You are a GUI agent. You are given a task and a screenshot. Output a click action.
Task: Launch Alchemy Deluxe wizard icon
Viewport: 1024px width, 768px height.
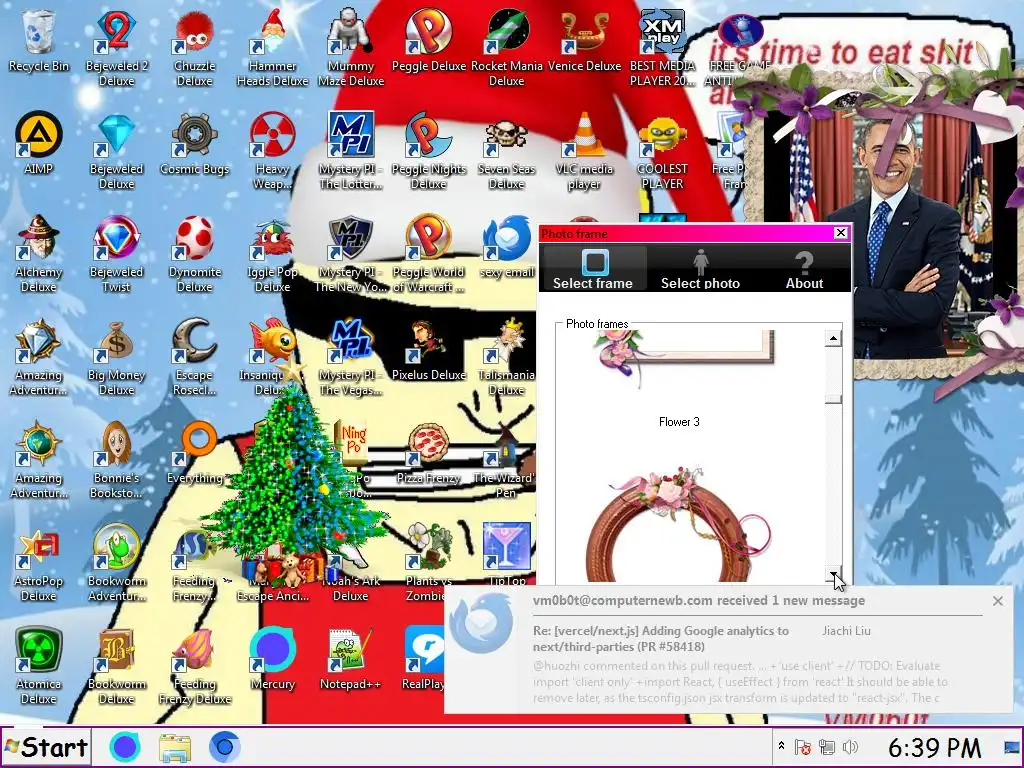click(x=39, y=253)
